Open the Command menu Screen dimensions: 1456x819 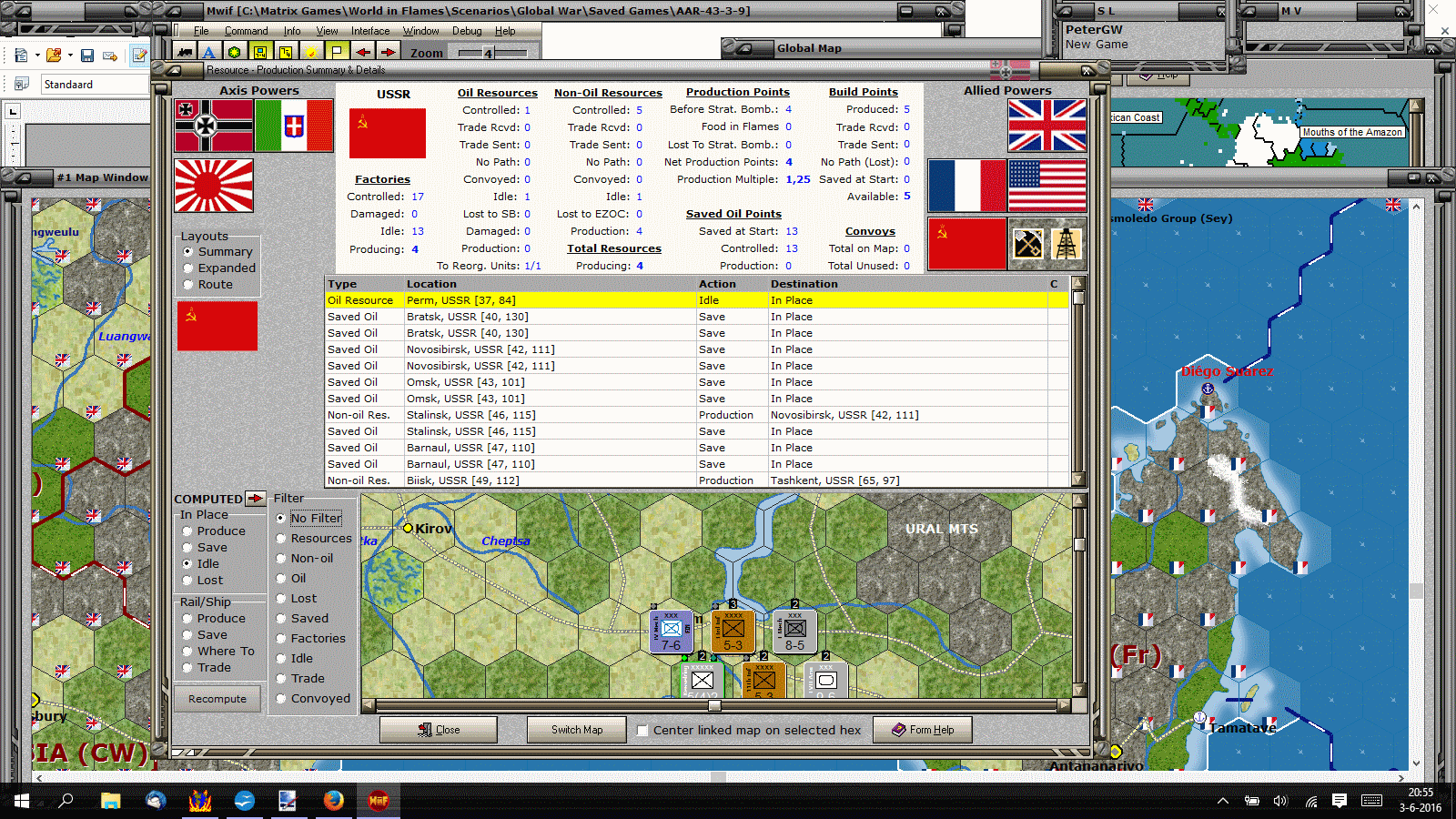tap(246, 31)
